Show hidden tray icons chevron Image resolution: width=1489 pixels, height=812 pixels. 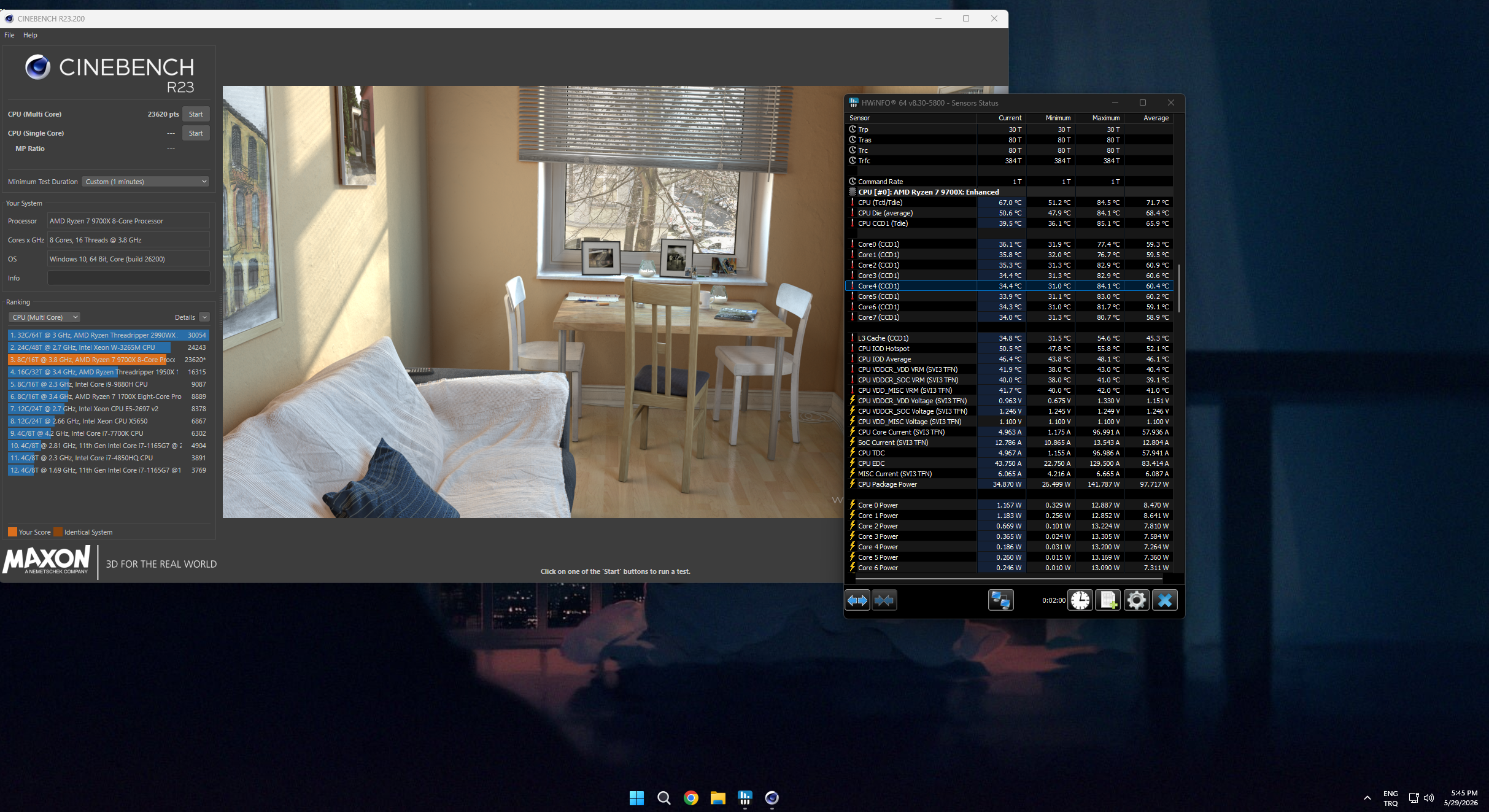tap(1367, 798)
